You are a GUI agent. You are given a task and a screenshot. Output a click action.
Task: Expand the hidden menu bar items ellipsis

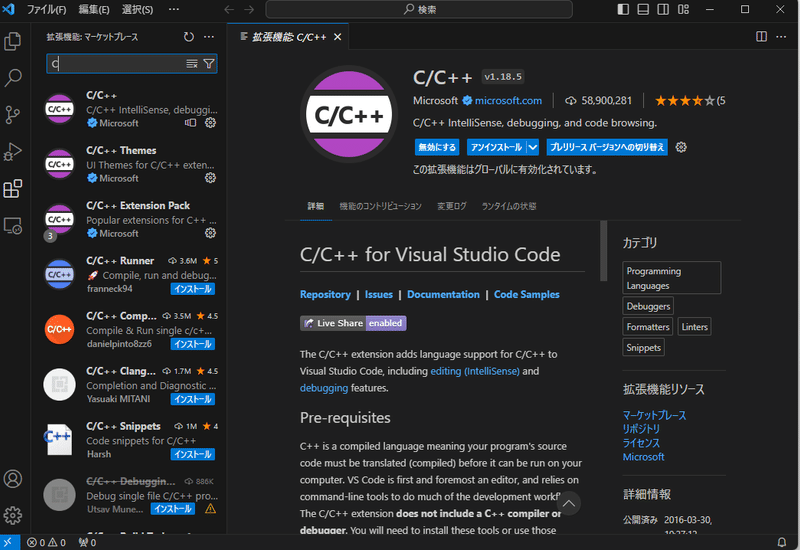click(x=173, y=9)
